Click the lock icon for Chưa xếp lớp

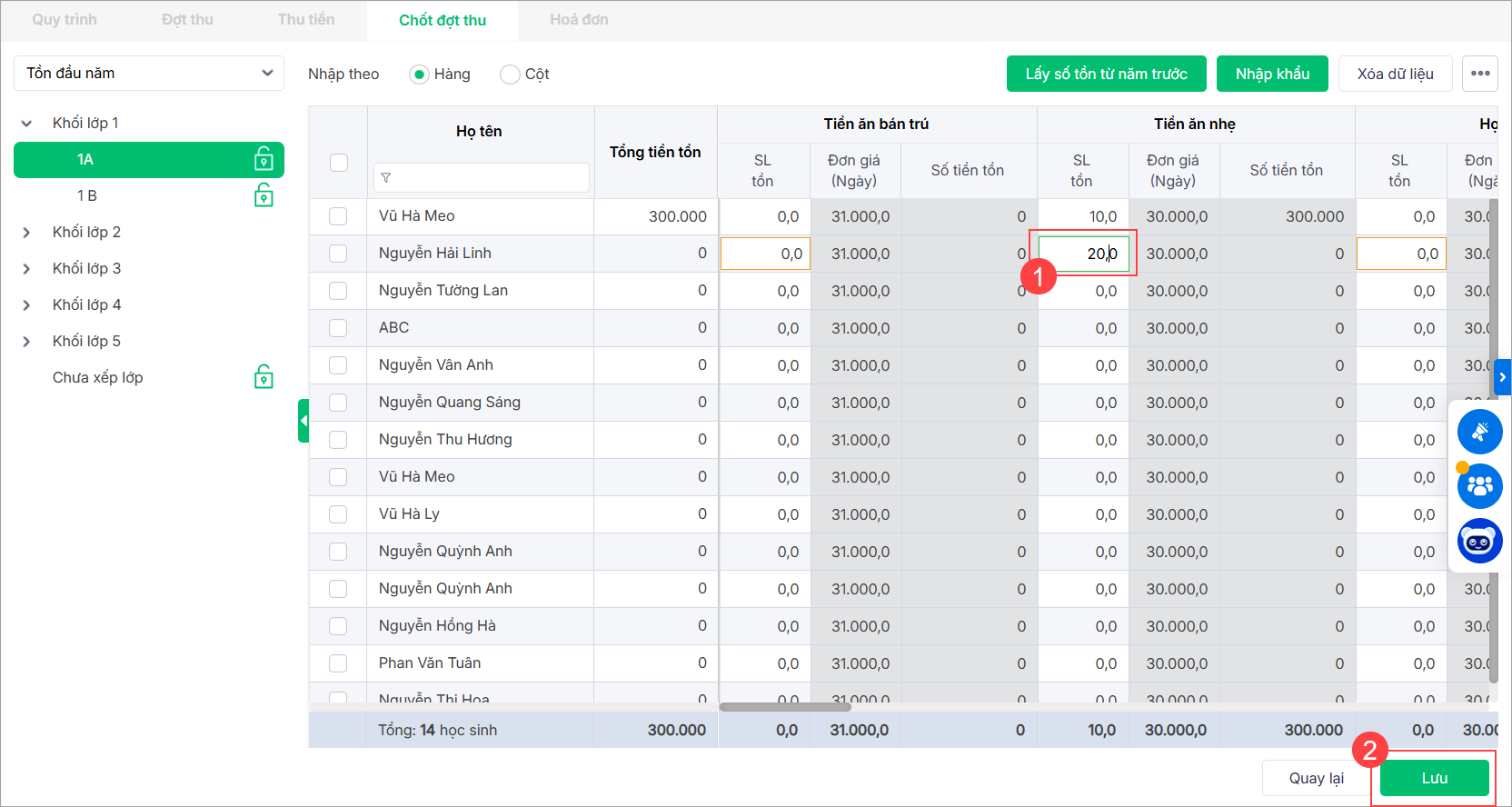click(x=264, y=377)
